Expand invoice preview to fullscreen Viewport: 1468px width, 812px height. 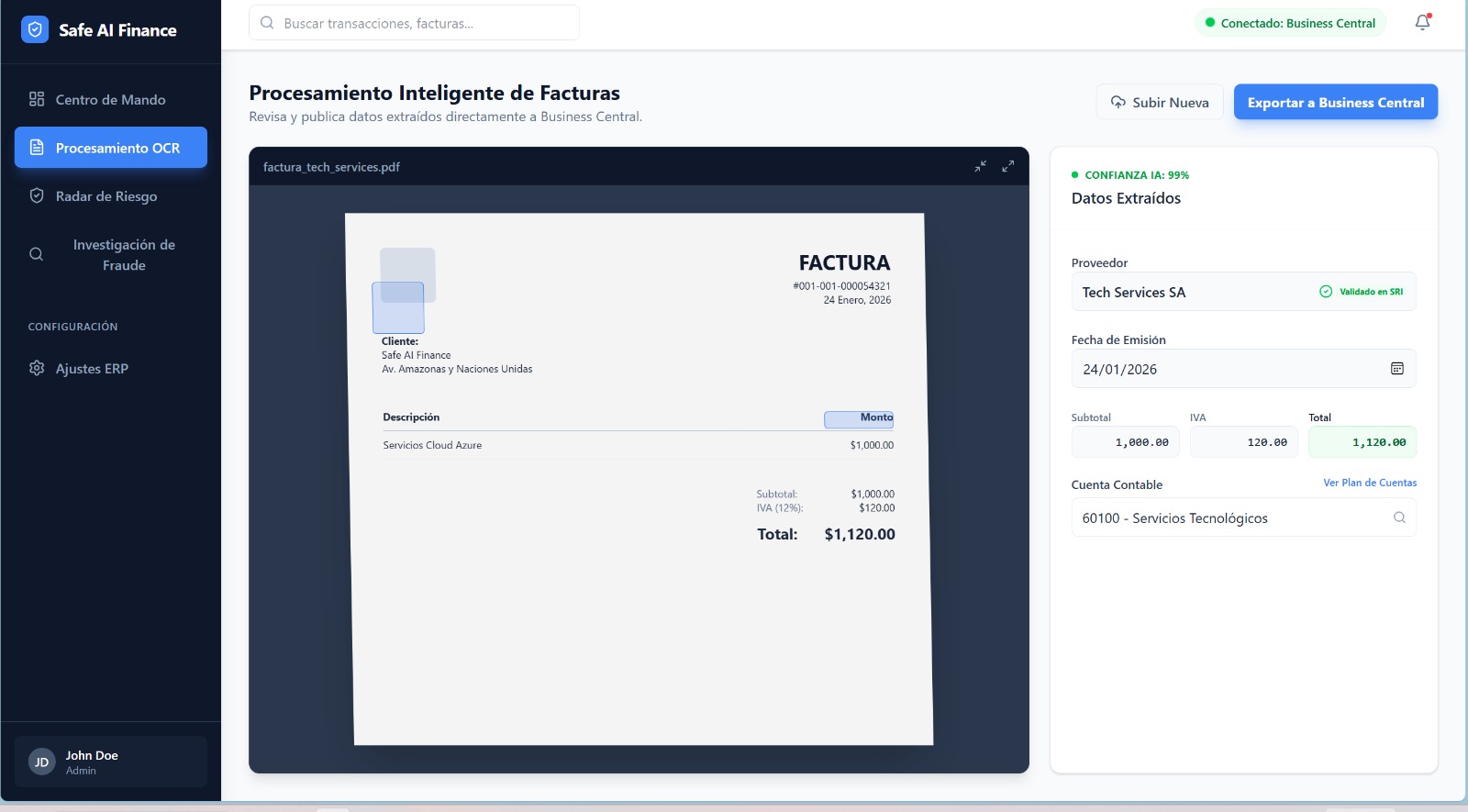click(x=1007, y=166)
